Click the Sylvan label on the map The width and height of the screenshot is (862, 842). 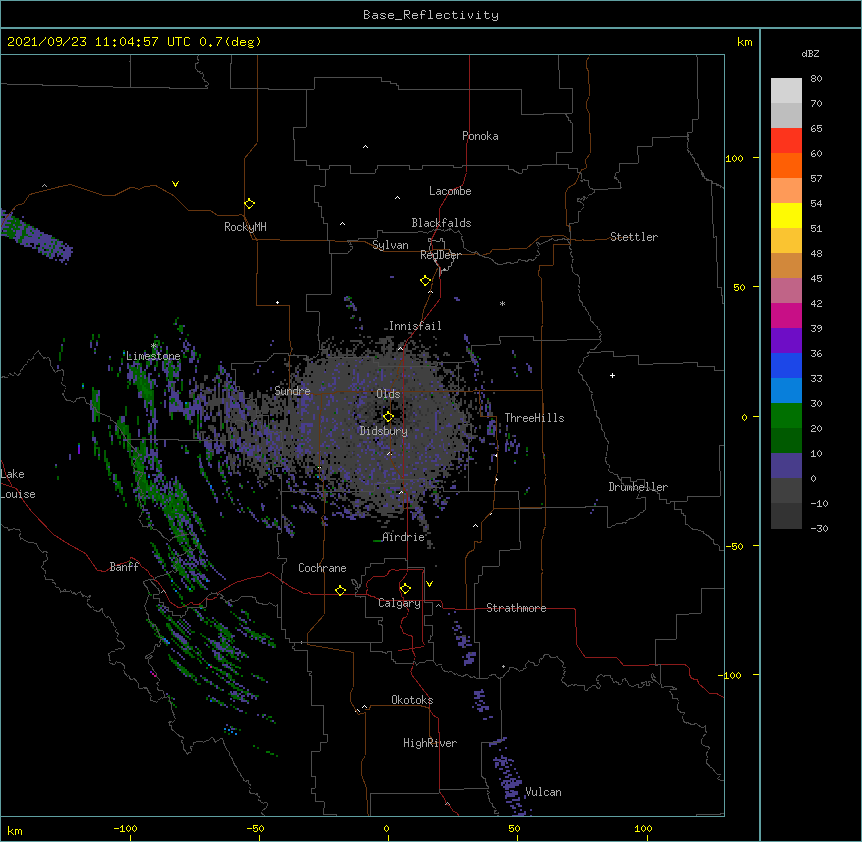tap(390, 245)
